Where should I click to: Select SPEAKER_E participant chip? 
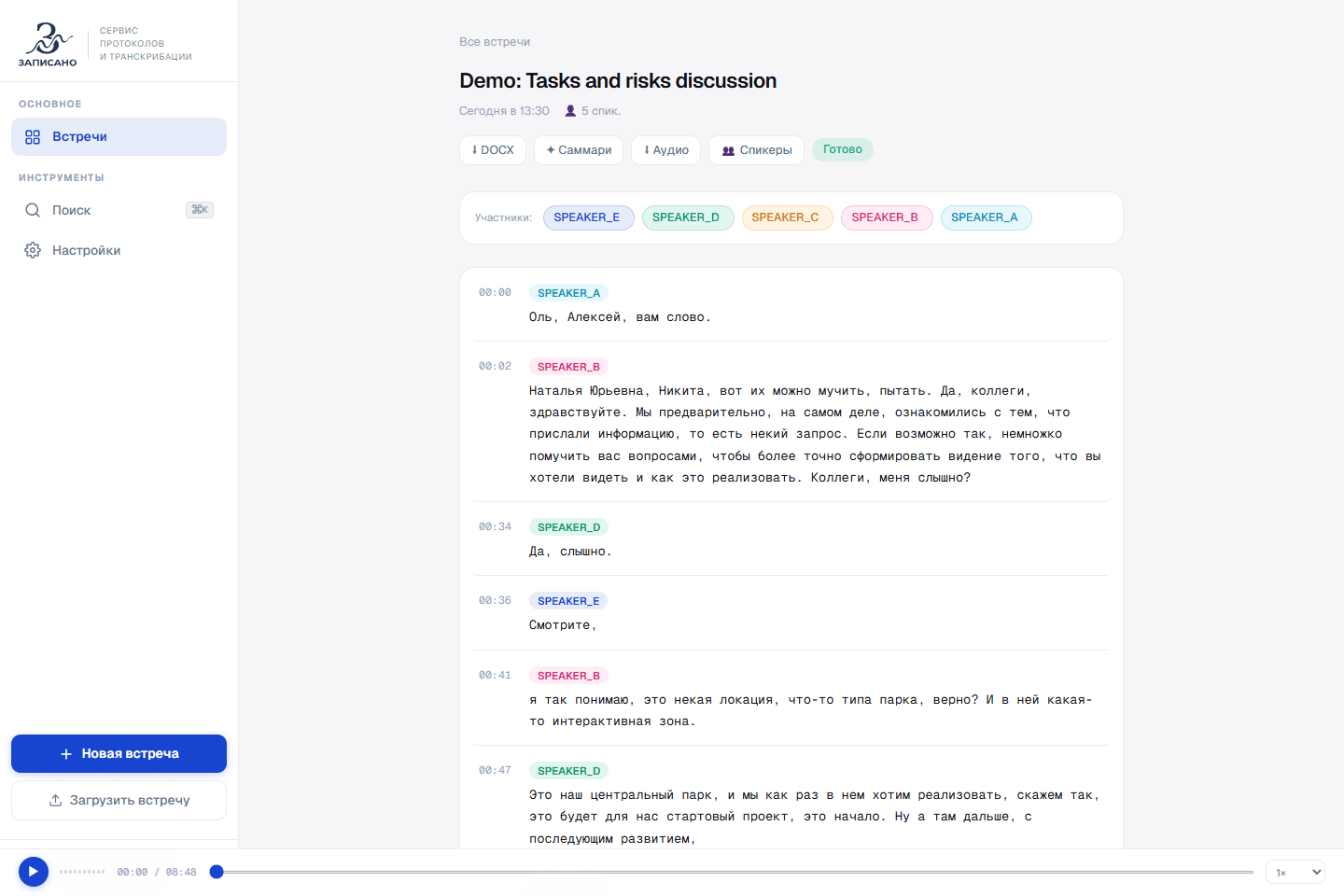588,217
